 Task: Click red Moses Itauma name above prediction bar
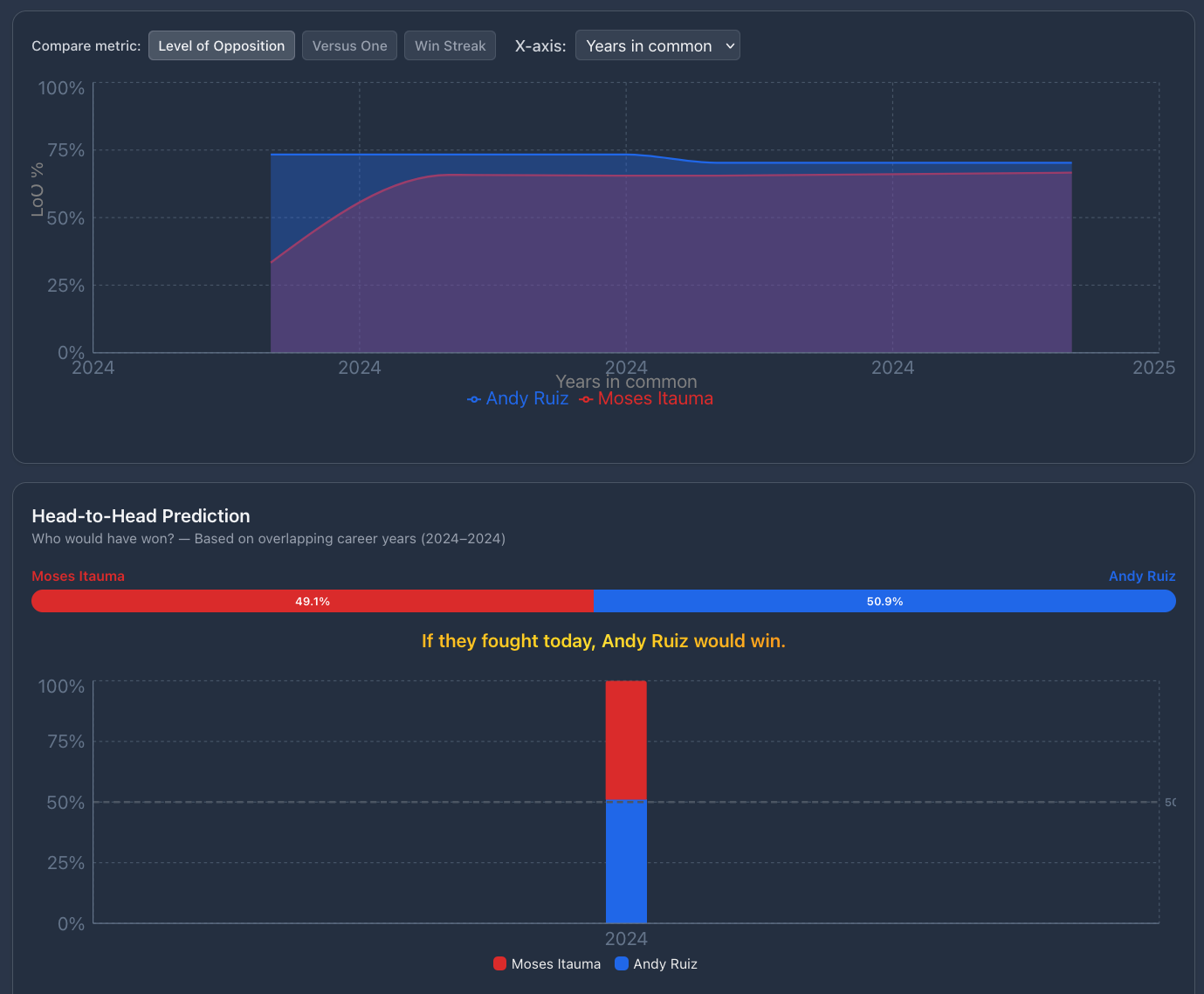[x=78, y=576]
